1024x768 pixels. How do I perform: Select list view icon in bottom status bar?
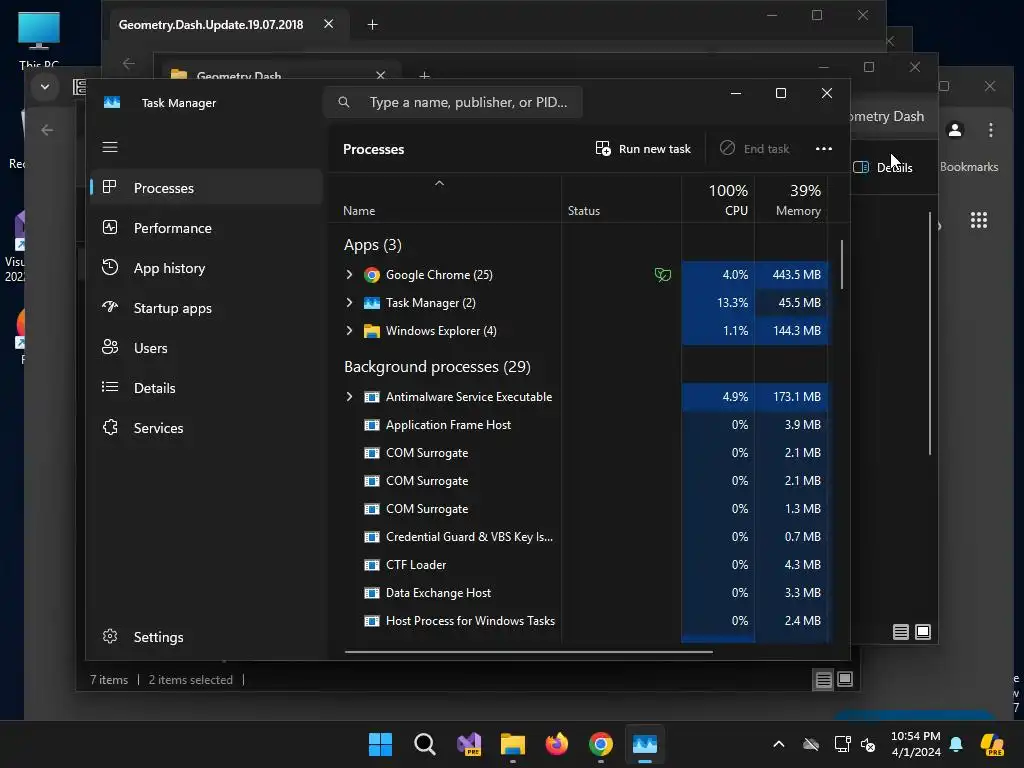pyautogui.click(x=824, y=680)
